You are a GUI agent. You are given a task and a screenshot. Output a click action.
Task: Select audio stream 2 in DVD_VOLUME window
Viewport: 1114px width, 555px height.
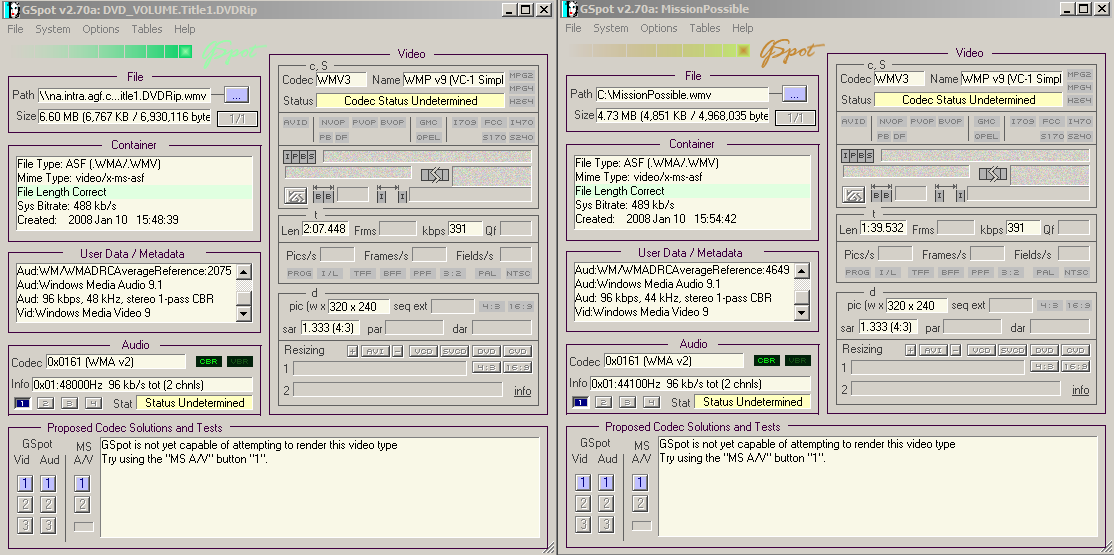click(45, 404)
